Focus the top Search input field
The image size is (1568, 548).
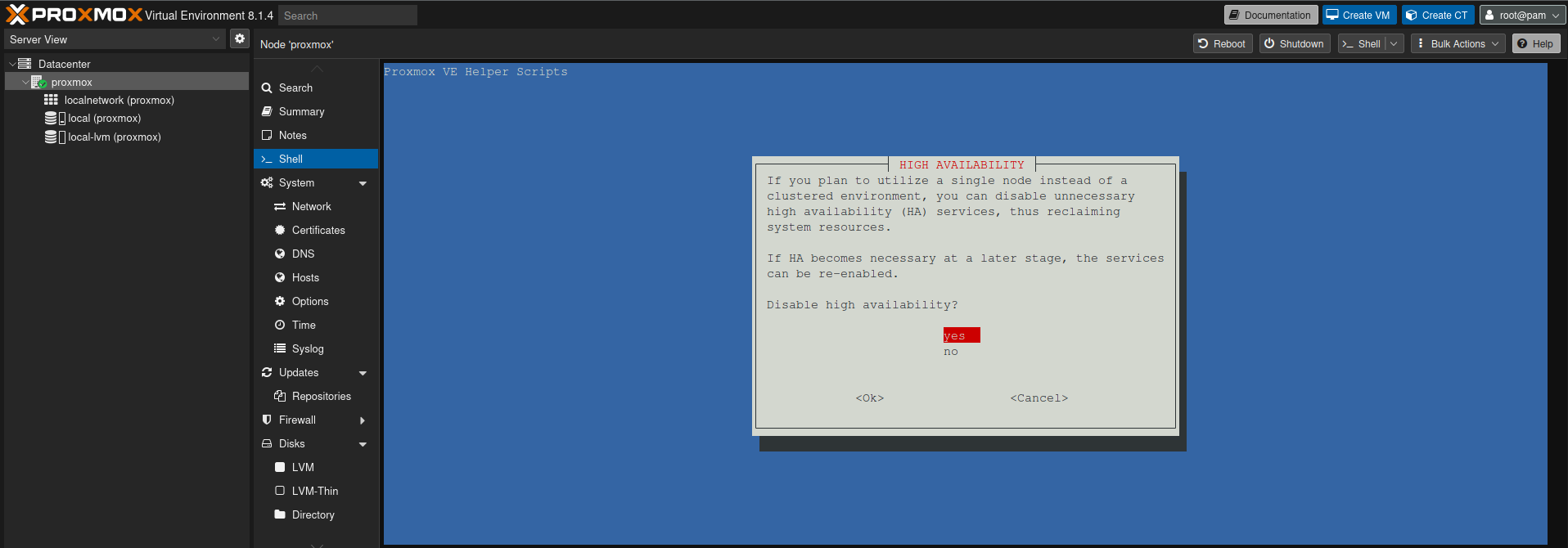click(x=348, y=16)
